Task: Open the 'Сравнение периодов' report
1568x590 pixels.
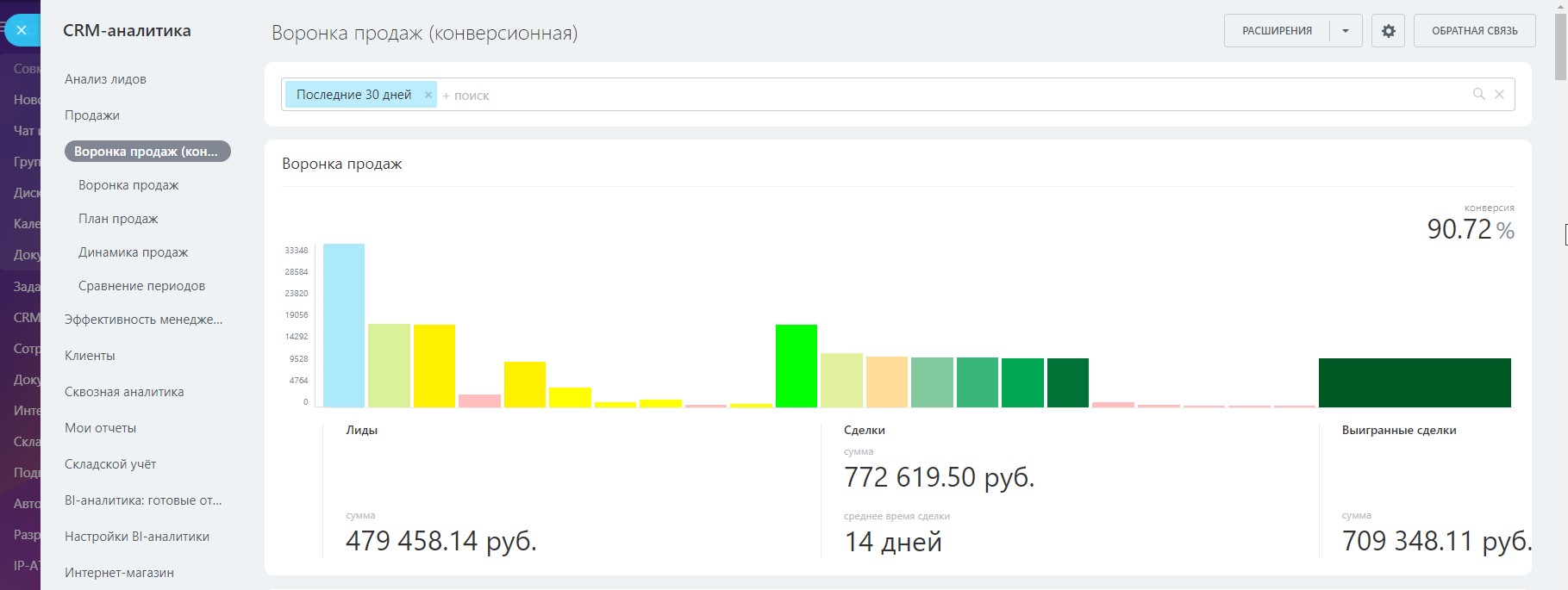Action: coord(141,286)
